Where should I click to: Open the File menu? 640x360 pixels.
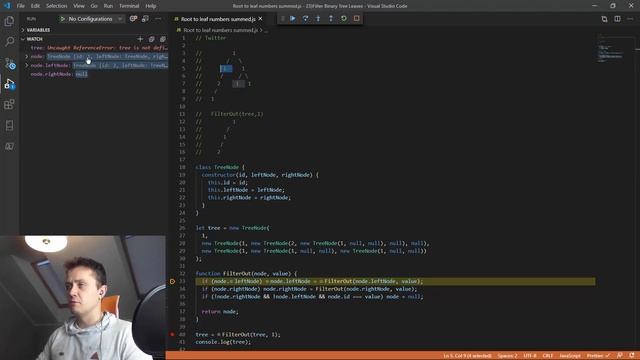[20, 6]
